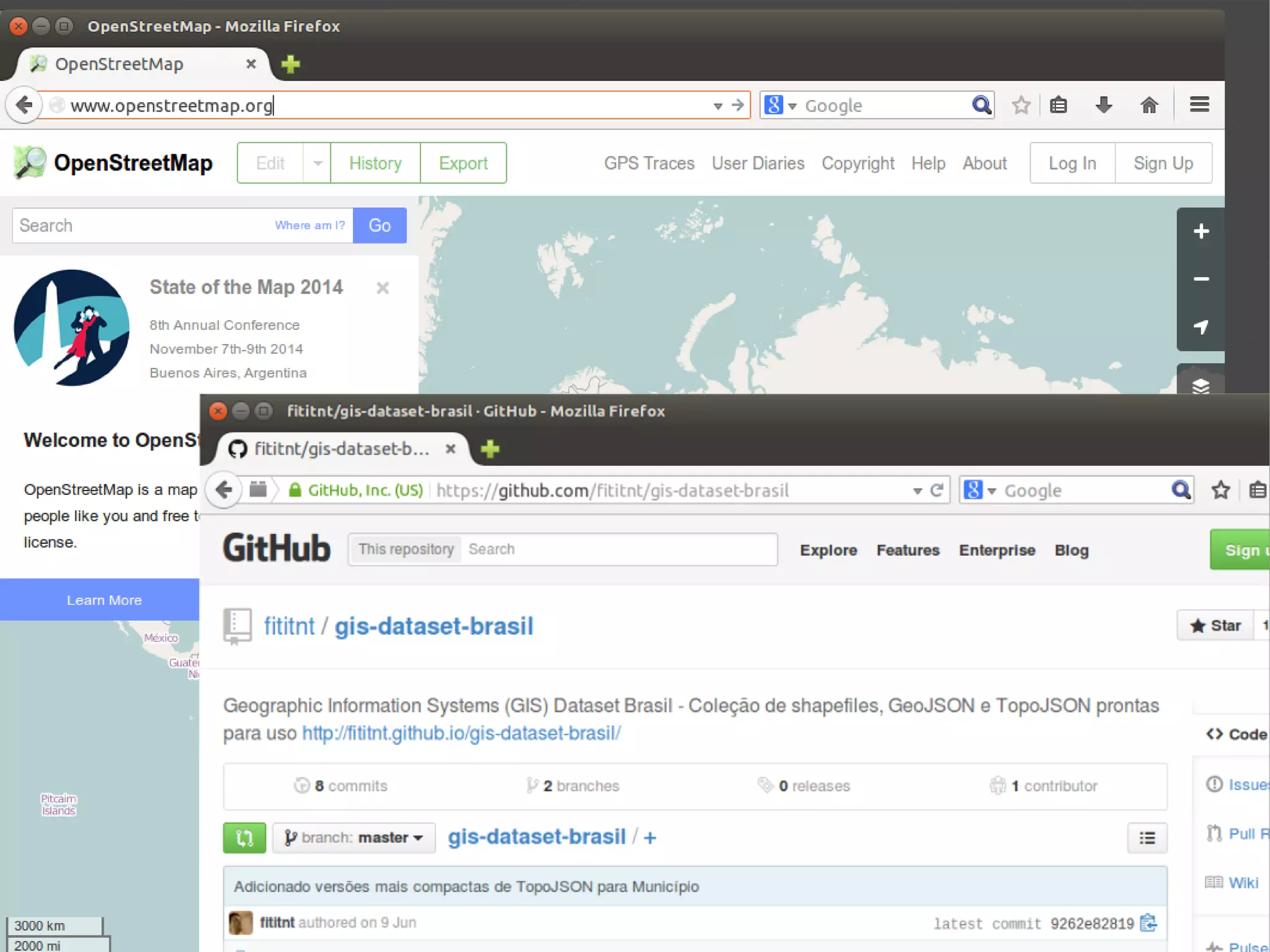
Task: Dismiss the State of the Map 2014 banner
Action: coord(383,288)
